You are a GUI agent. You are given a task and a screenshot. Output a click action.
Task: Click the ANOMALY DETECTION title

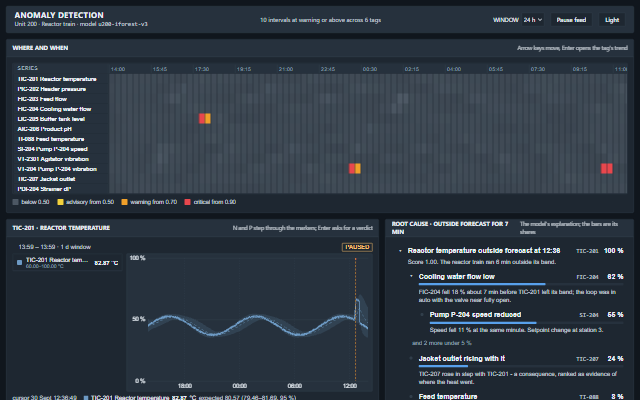coord(59,15)
